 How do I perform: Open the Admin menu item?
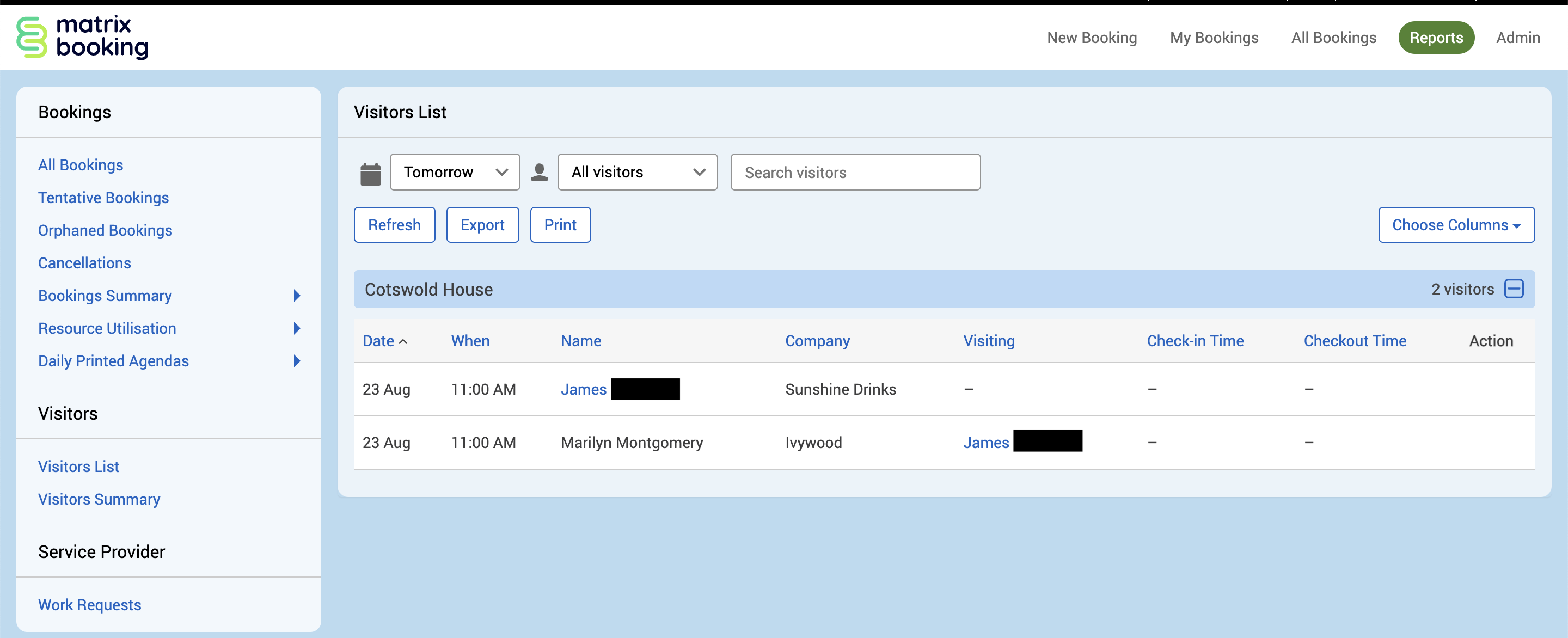[1517, 38]
